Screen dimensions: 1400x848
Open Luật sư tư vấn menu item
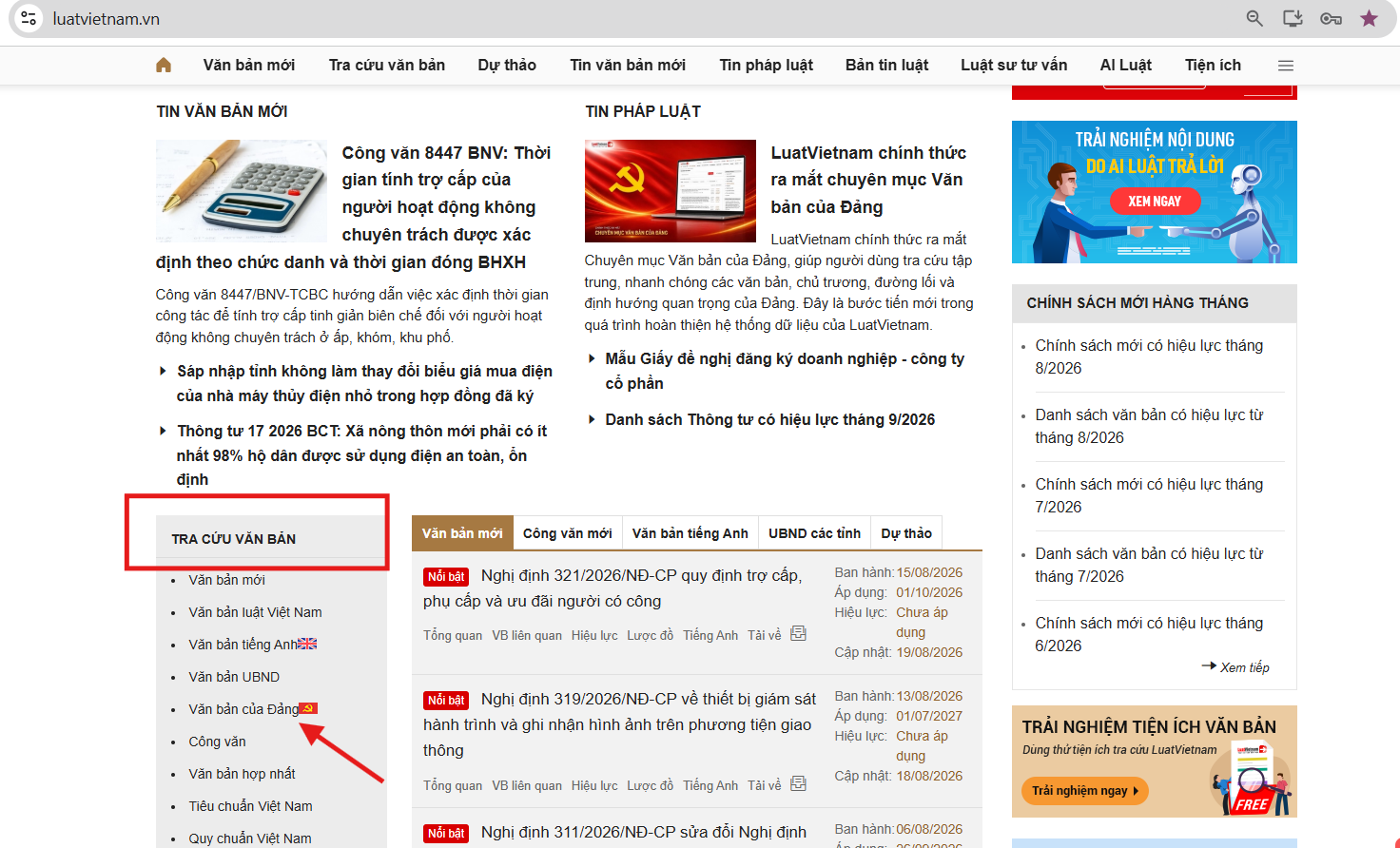click(x=1014, y=65)
